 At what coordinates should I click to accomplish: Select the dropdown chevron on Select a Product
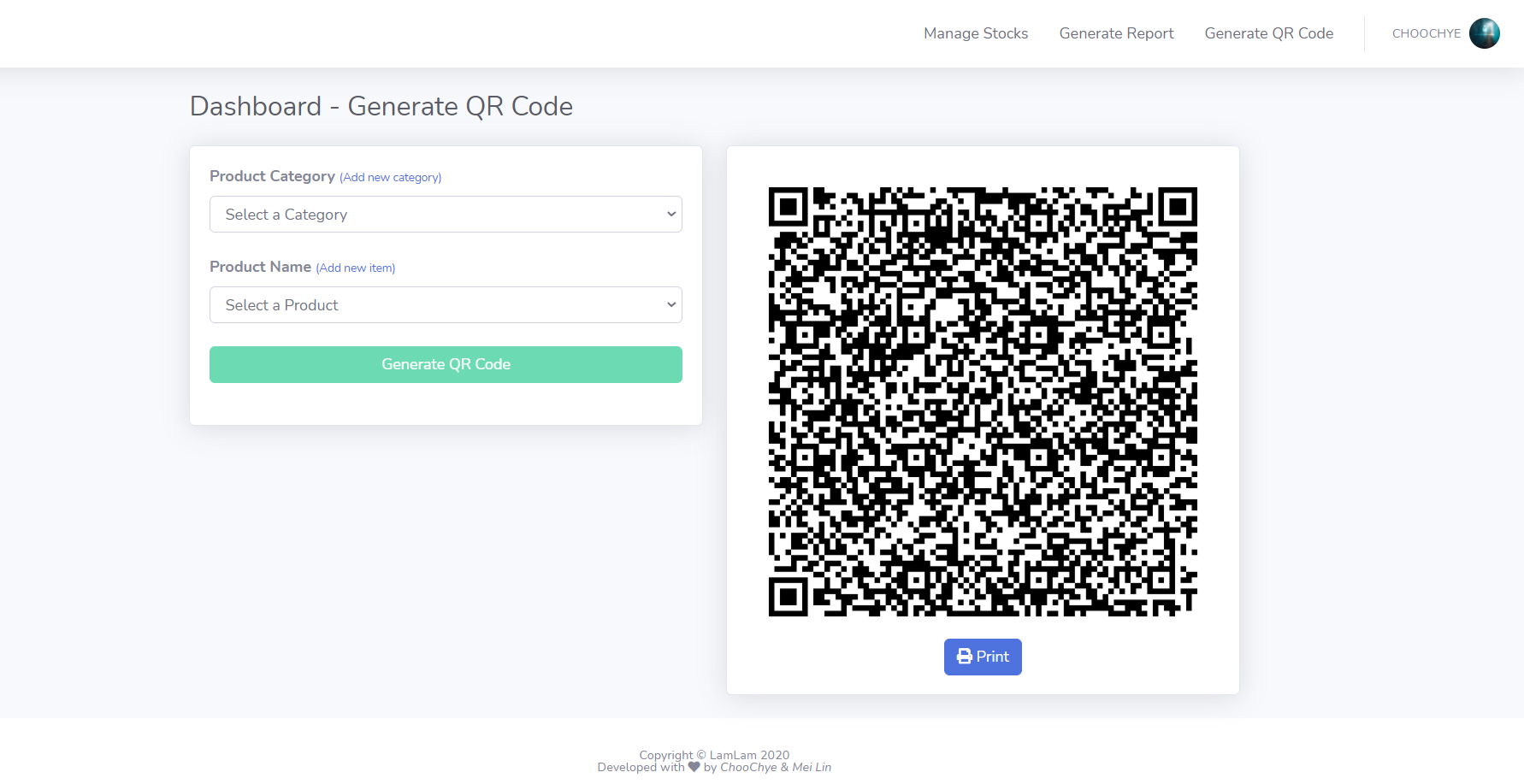pos(671,304)
